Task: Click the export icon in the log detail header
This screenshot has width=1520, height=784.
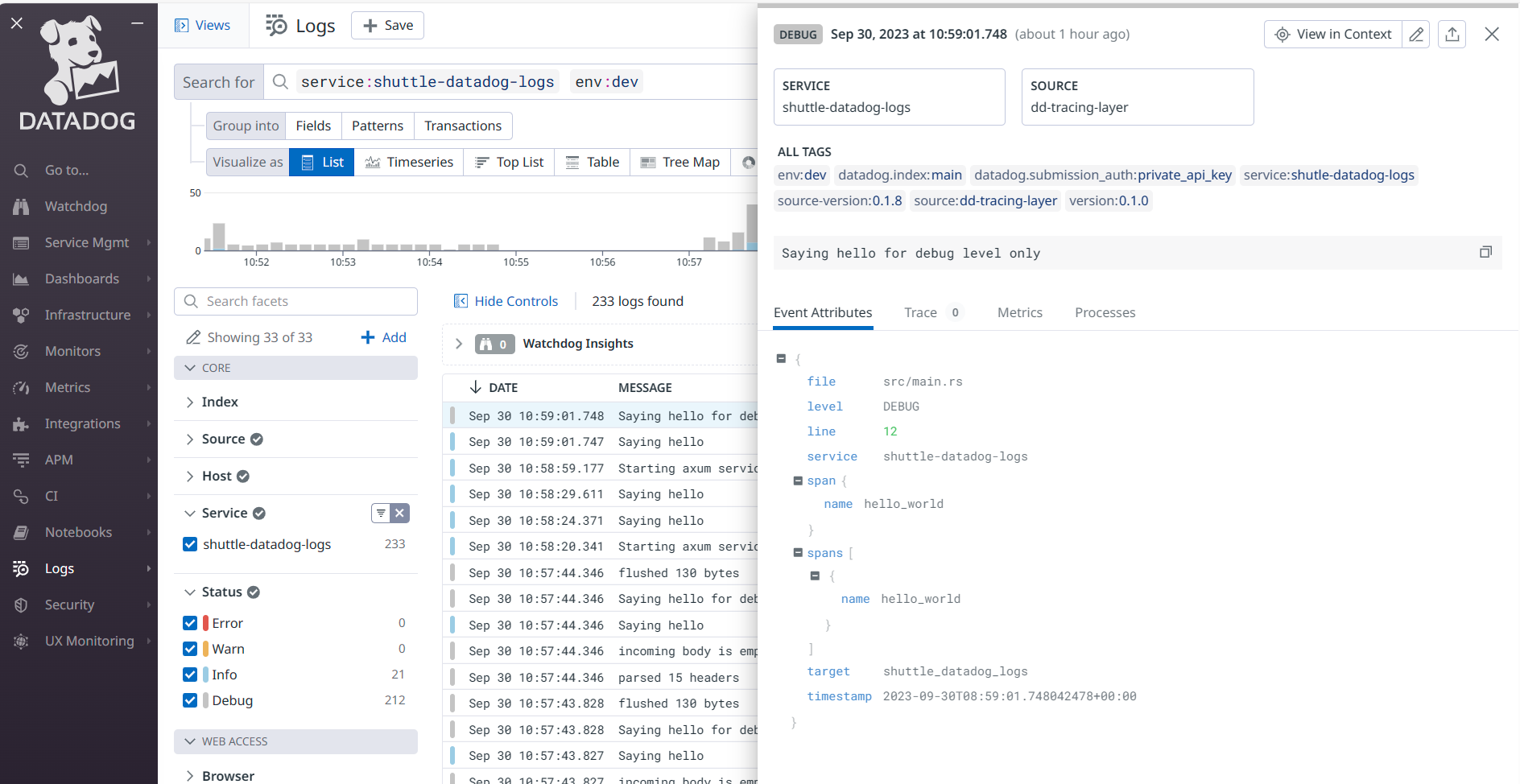Action: point(1452,34)
